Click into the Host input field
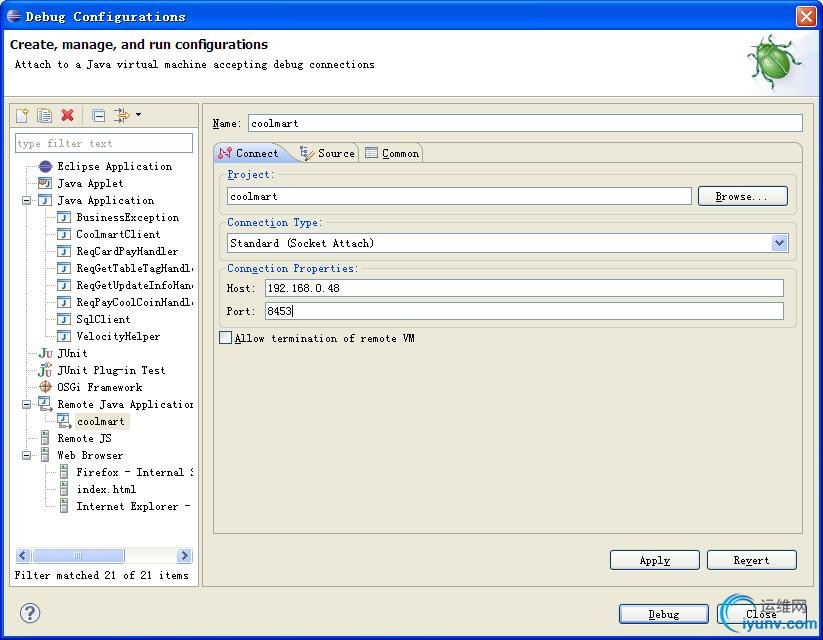This screenshot has width=823, height=640. 523,288
